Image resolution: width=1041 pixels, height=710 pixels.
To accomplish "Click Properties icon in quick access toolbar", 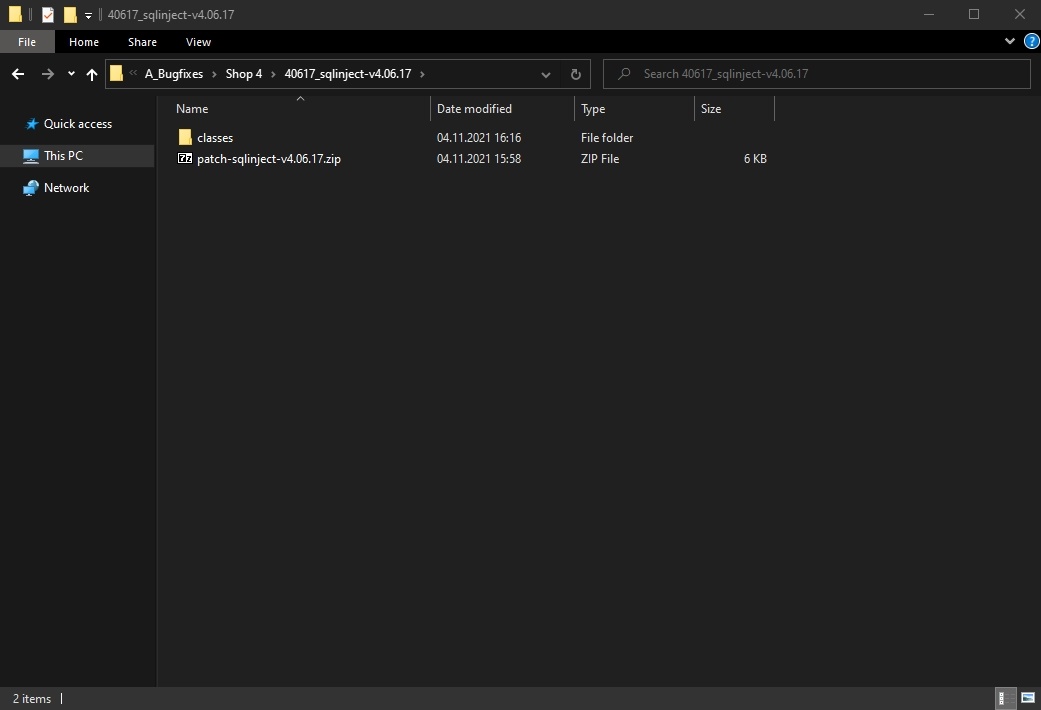I will pyautogui.click(x=48, y=15).
